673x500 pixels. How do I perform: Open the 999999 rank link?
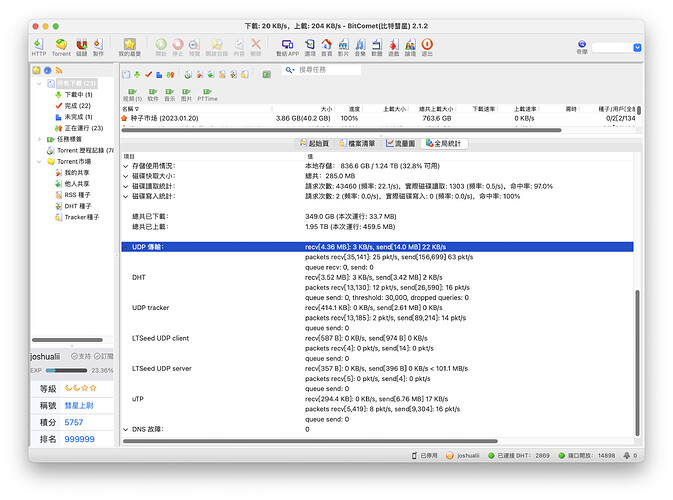79,439
